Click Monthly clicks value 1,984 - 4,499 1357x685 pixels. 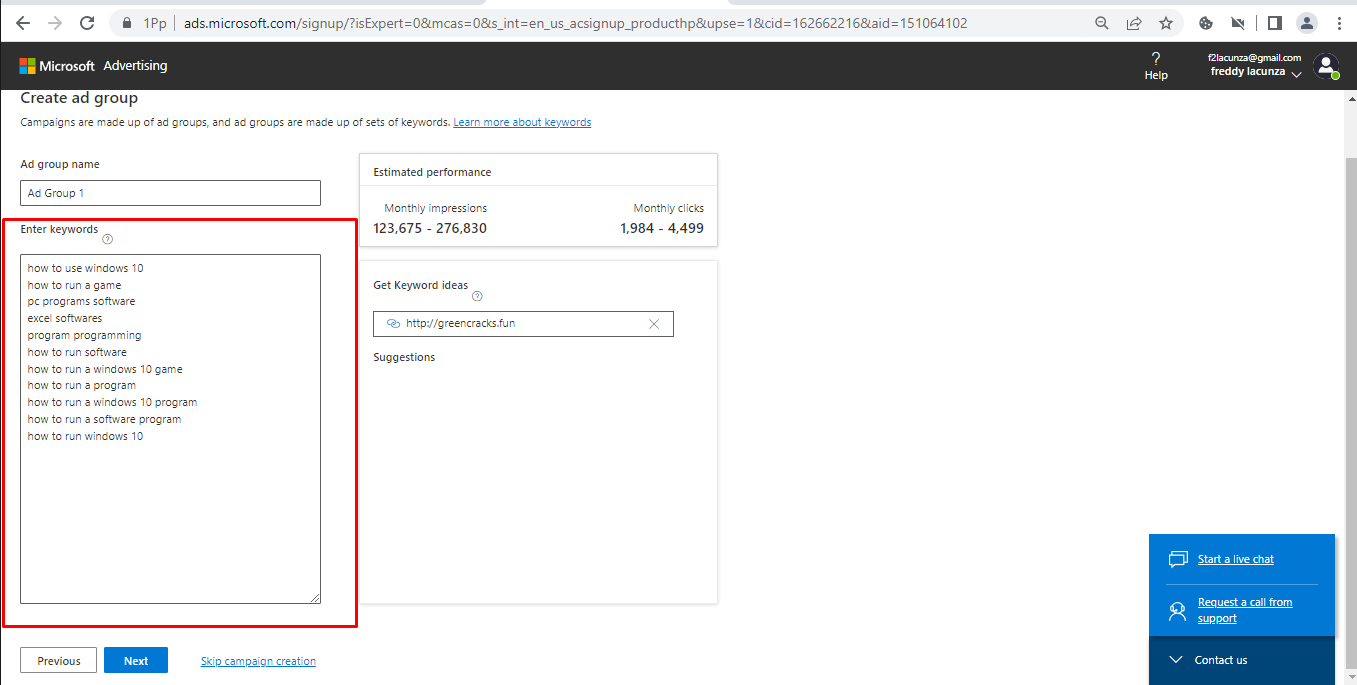click(662, 228)
